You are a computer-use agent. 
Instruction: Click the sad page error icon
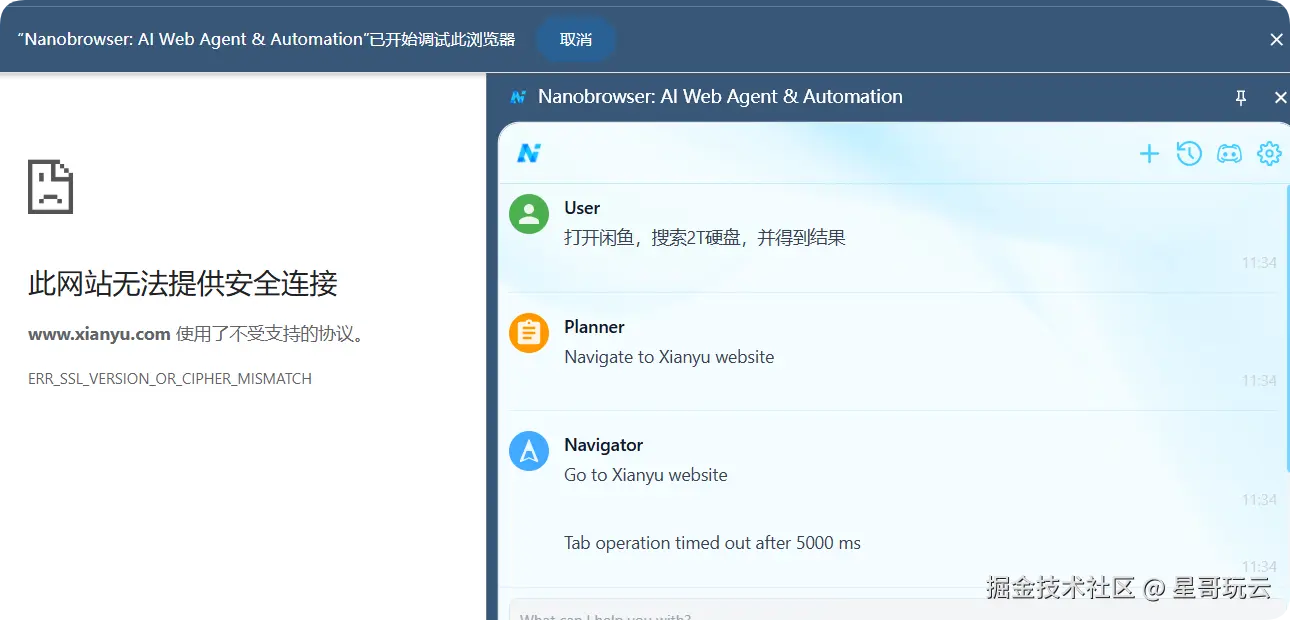click(x=50, y=187)
